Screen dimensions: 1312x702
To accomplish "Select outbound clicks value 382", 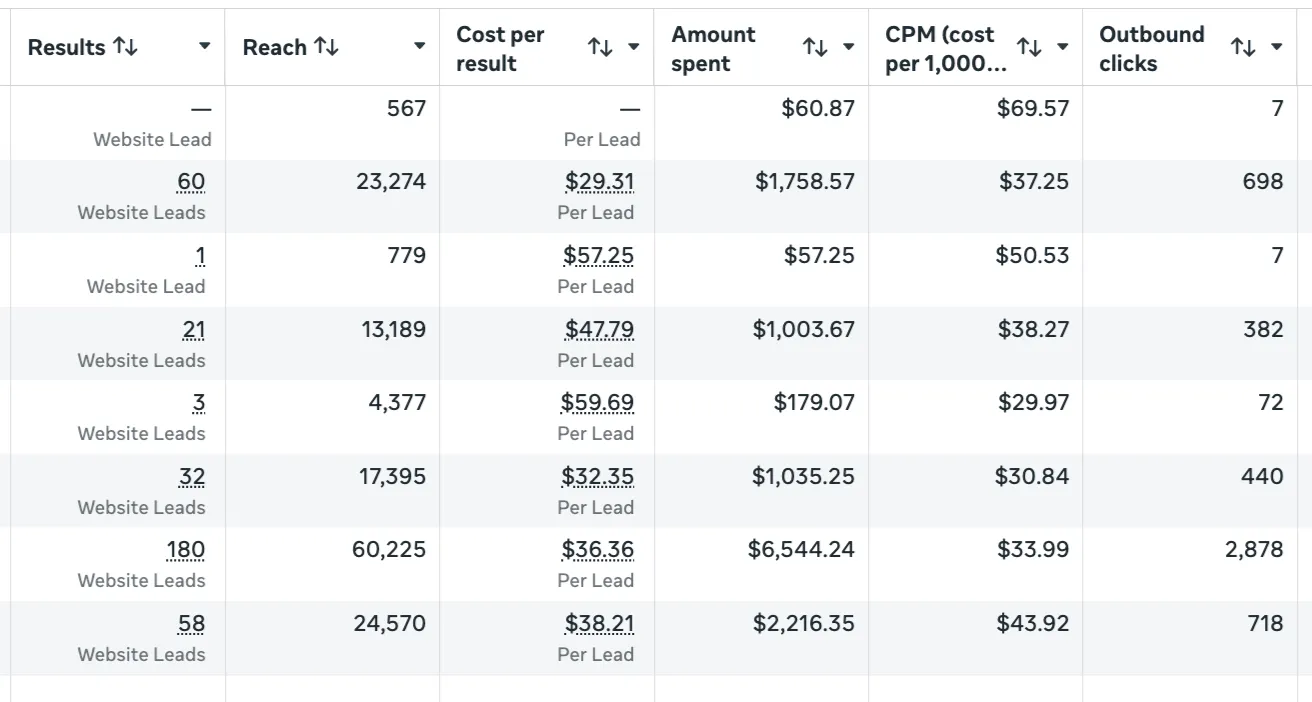I will 1263,329.
